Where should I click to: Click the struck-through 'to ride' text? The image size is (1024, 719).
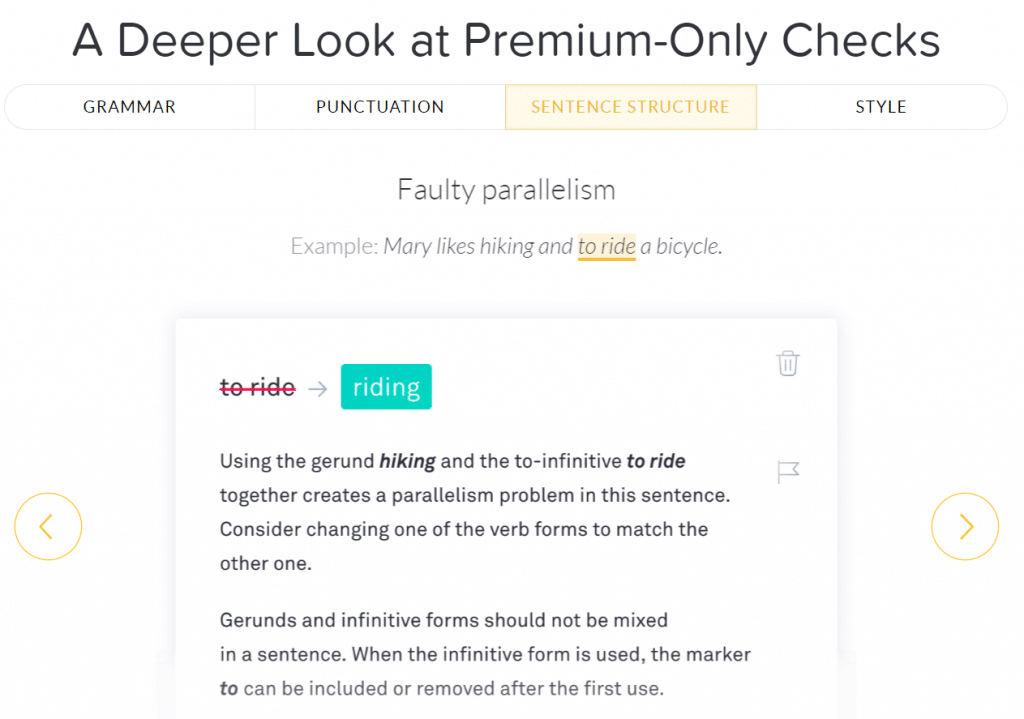click(257, 388)
